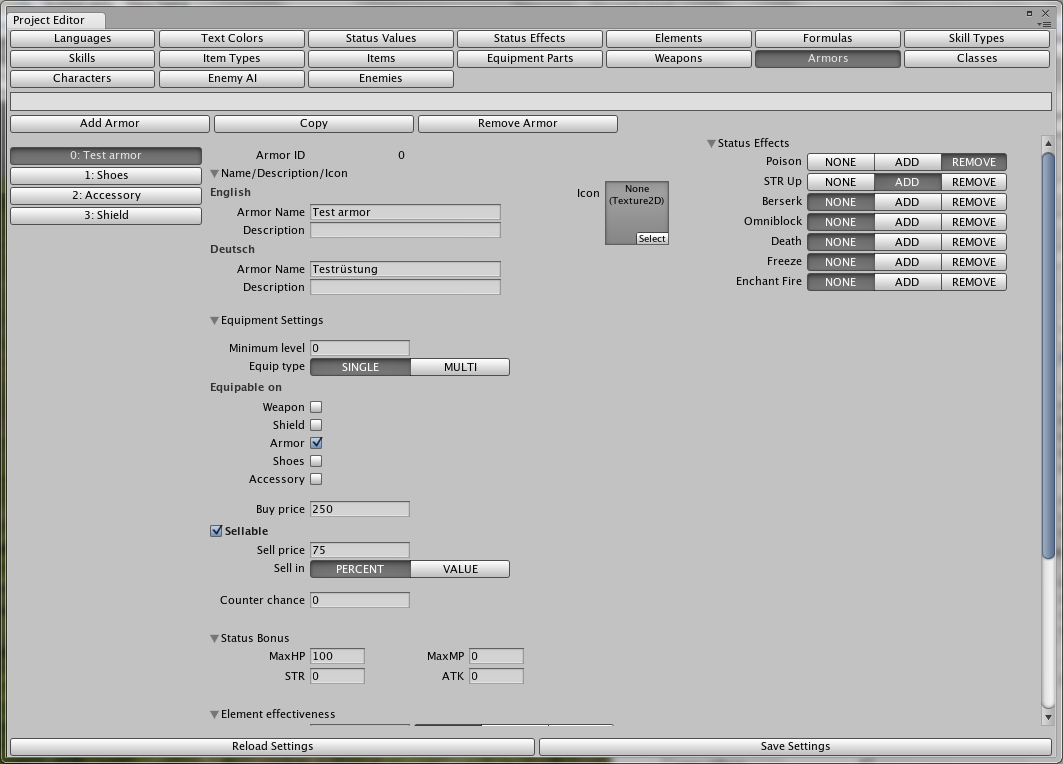Collapse the Status Effects foldout
1063x764 pixels.
712,144
